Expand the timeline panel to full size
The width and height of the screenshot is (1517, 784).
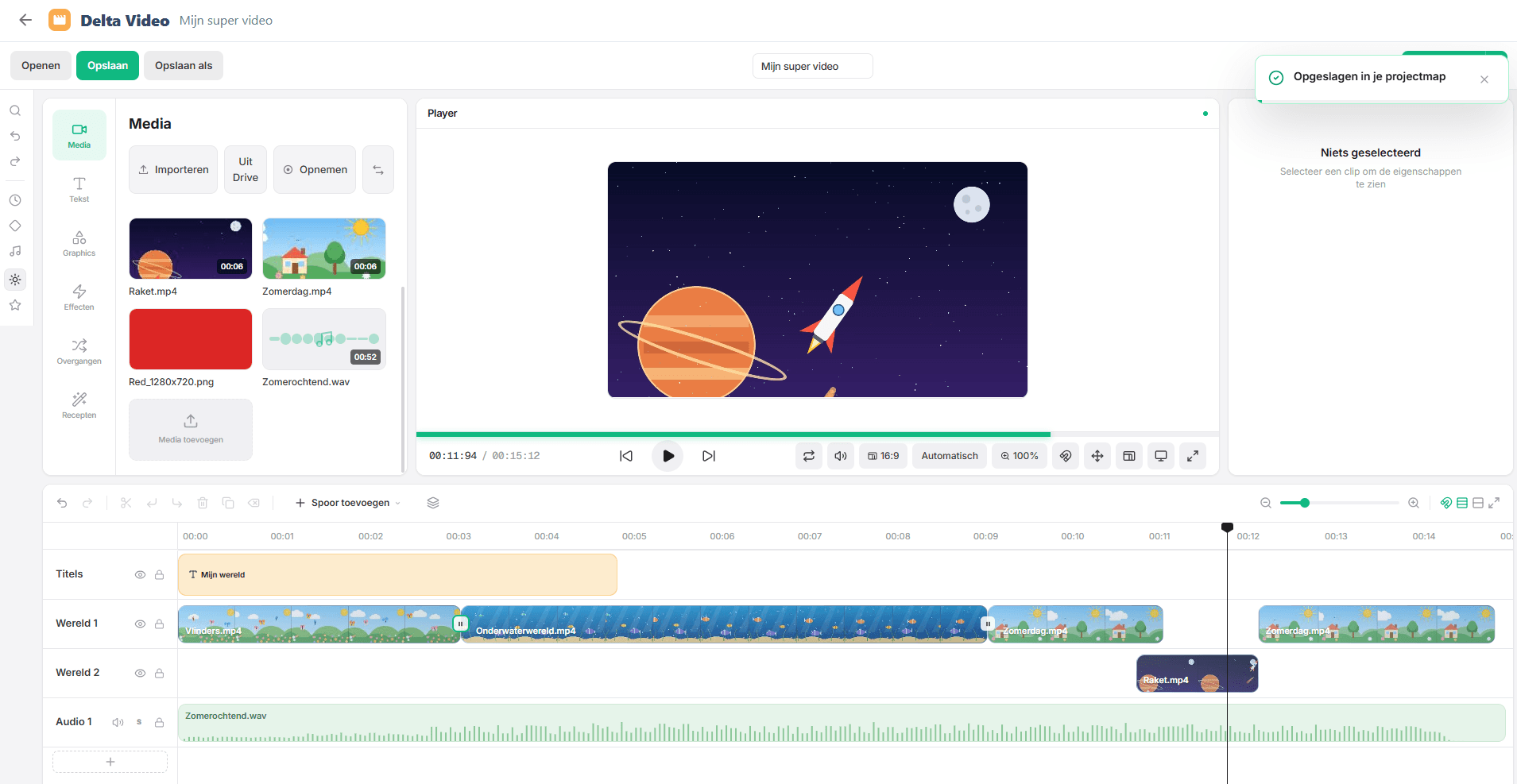tap(1494, 503)
